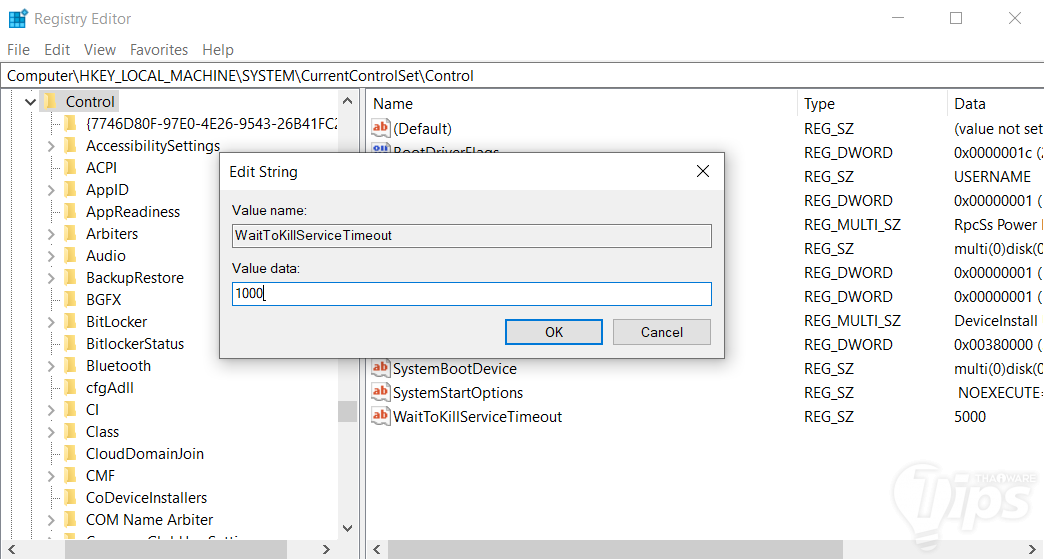Viewport: 1044px width, 559px height.
Task: Click the BitLocker folder icon
Action: (x=69, y=322)
